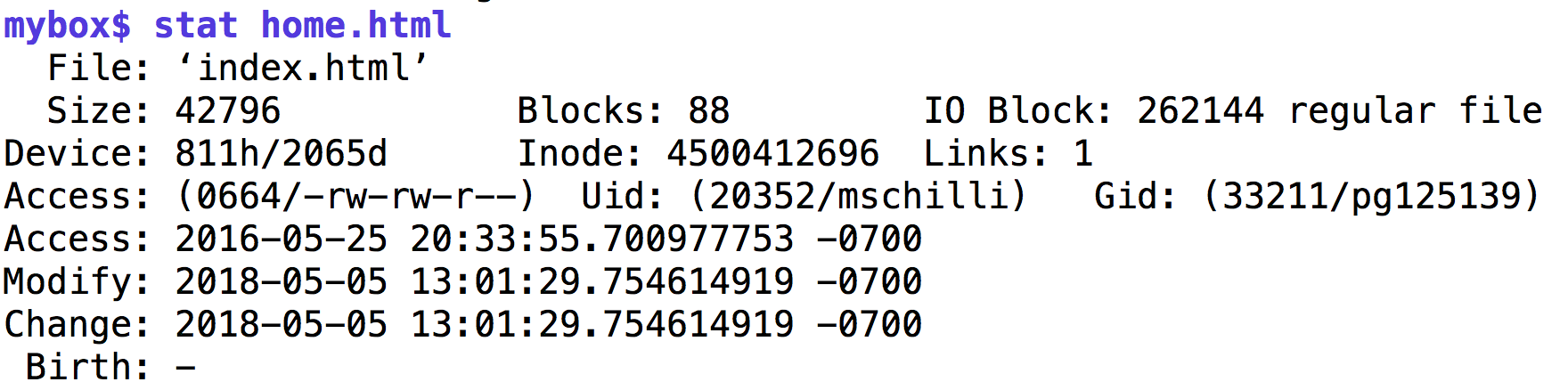1568x390 pixels.
Task: Click the Gid value (33211/pg125139)
Action: point(1372,196)
